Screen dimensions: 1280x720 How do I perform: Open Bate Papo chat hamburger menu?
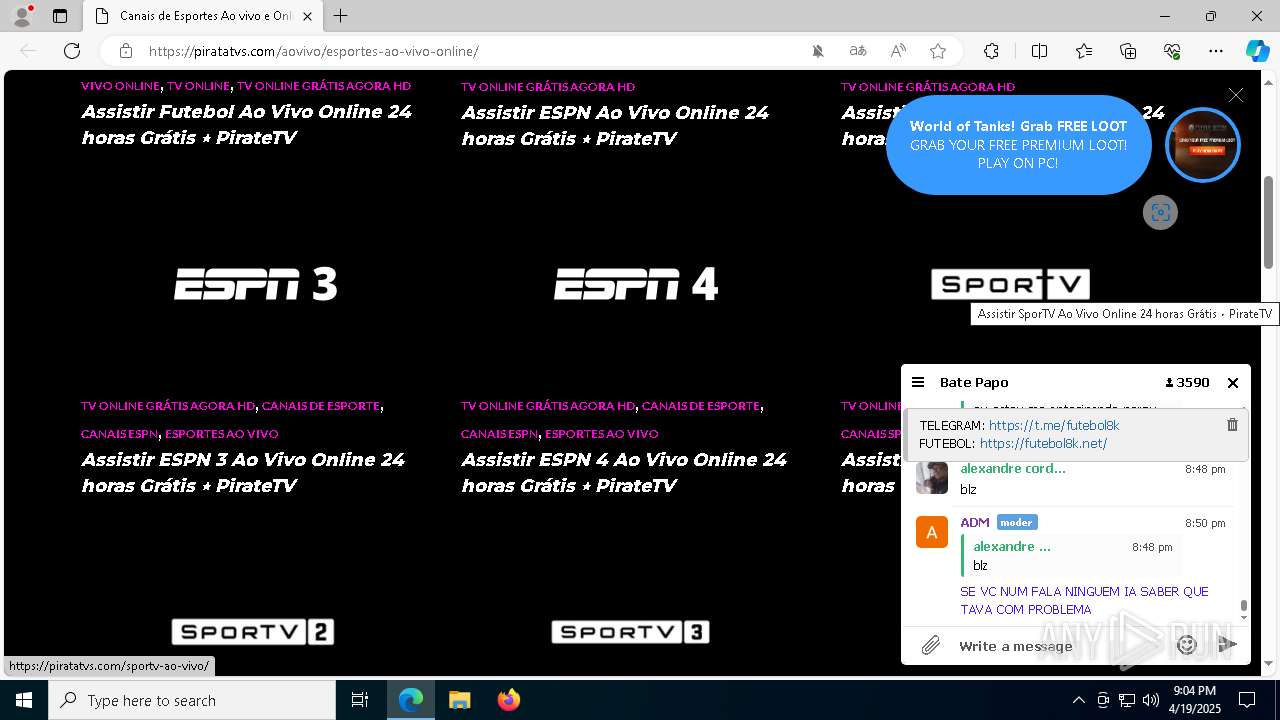tap(918, 382)
